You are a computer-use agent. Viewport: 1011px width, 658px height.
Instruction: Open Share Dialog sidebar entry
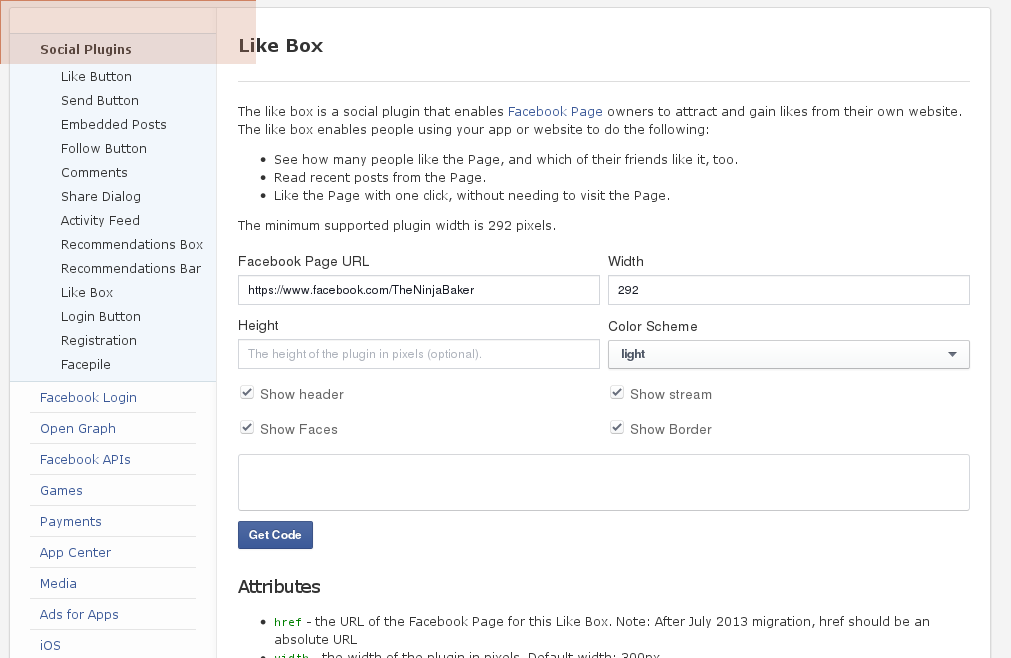coord(101,197)
